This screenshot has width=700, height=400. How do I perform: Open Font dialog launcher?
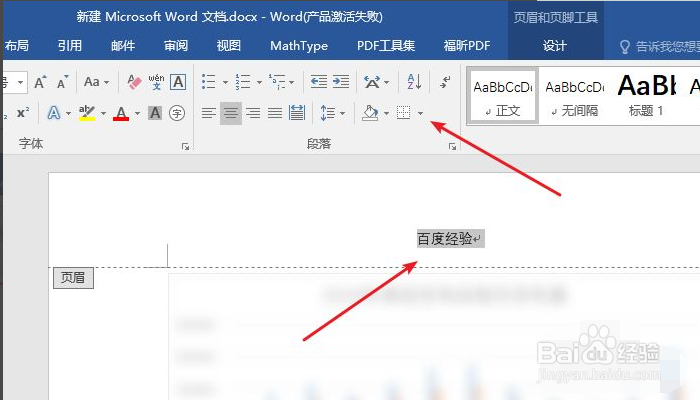185,146
